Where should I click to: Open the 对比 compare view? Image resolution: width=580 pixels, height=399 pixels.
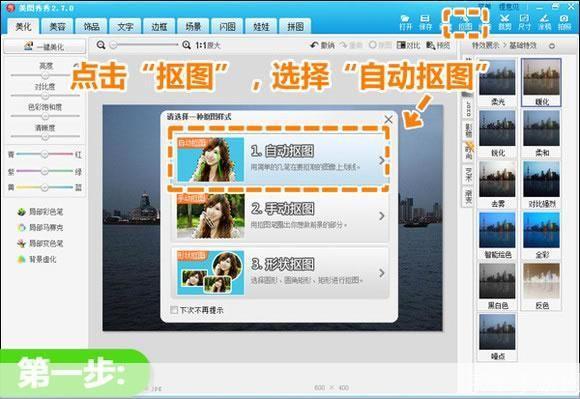pyautogui.click(x=408, y=45)
